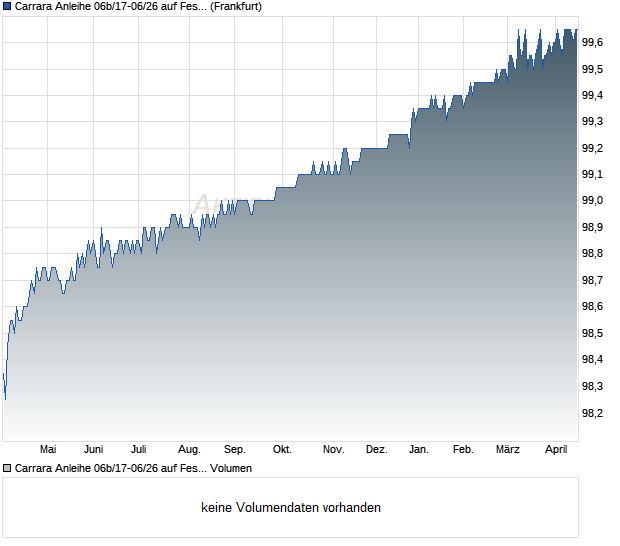Click the 98,8 y-axis value
The image size is (620, 546).
pyautogui.click(x=593, y=253)
